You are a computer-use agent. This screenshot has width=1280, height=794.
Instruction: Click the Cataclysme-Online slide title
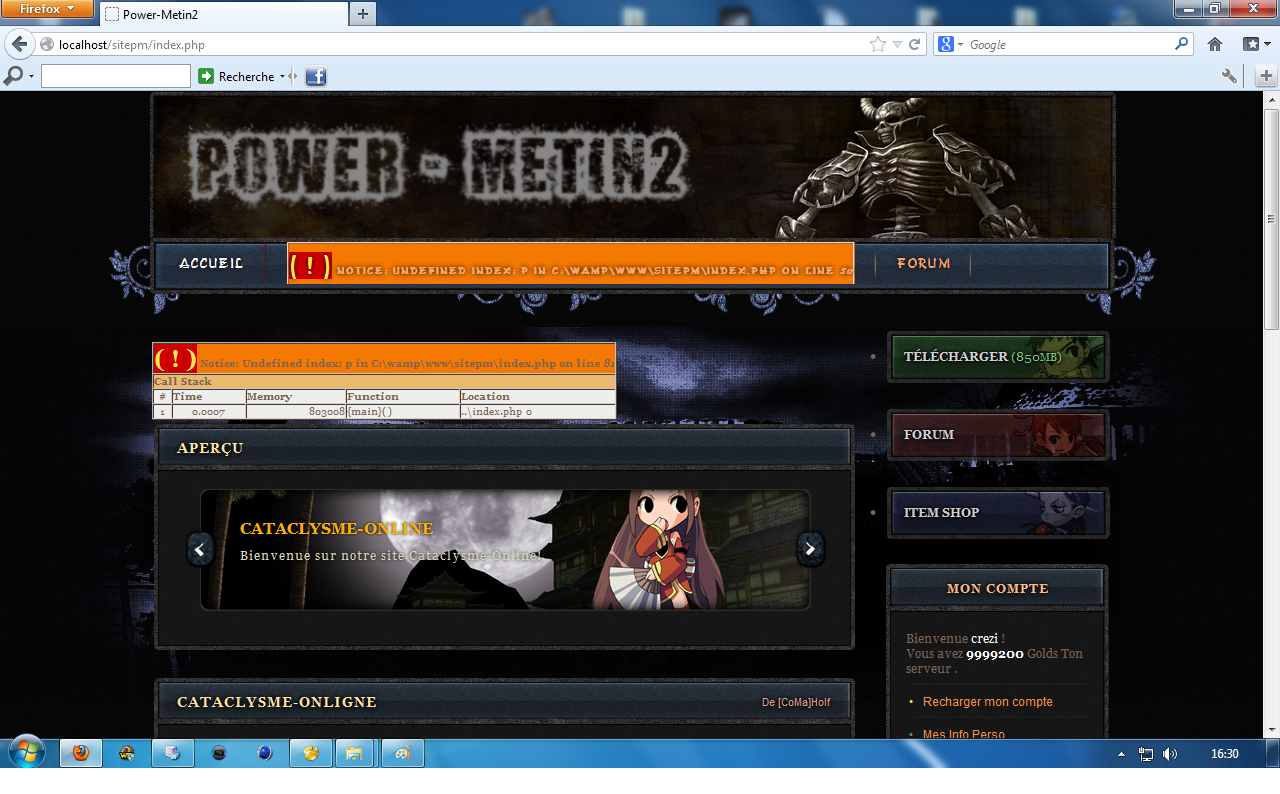[x=336, y=528]
